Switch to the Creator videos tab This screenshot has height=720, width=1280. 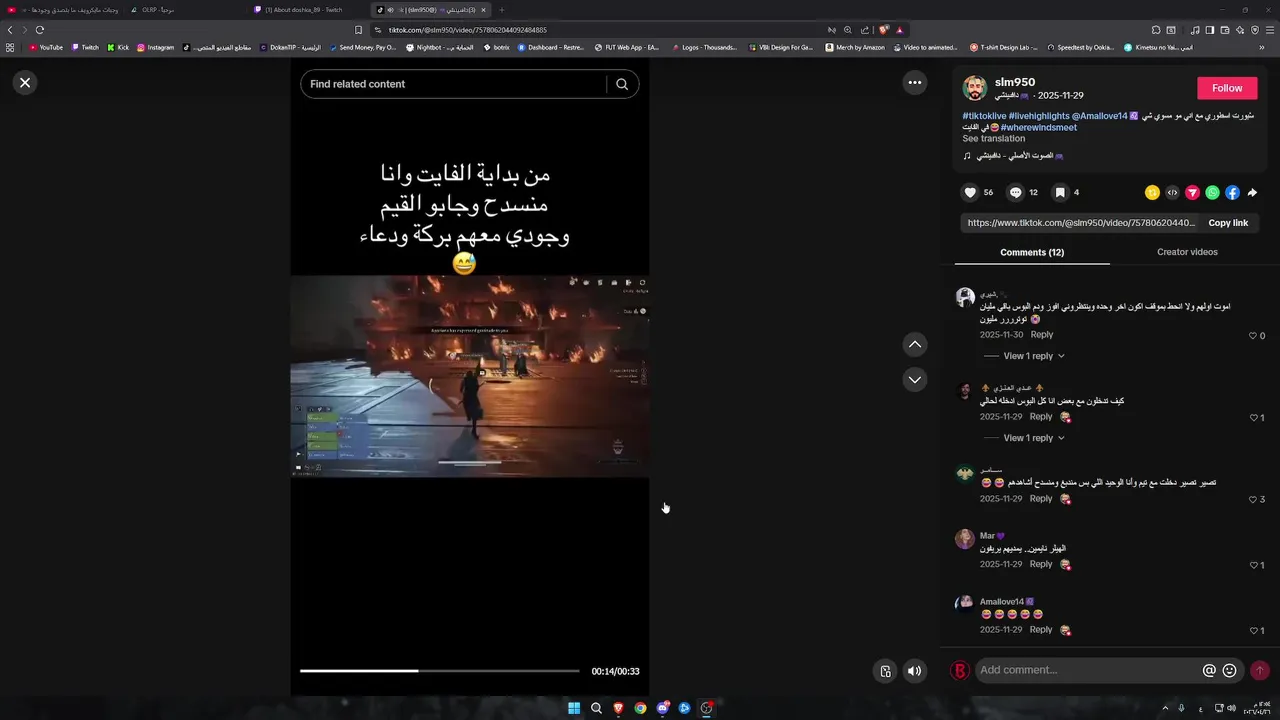point(1187,252)
